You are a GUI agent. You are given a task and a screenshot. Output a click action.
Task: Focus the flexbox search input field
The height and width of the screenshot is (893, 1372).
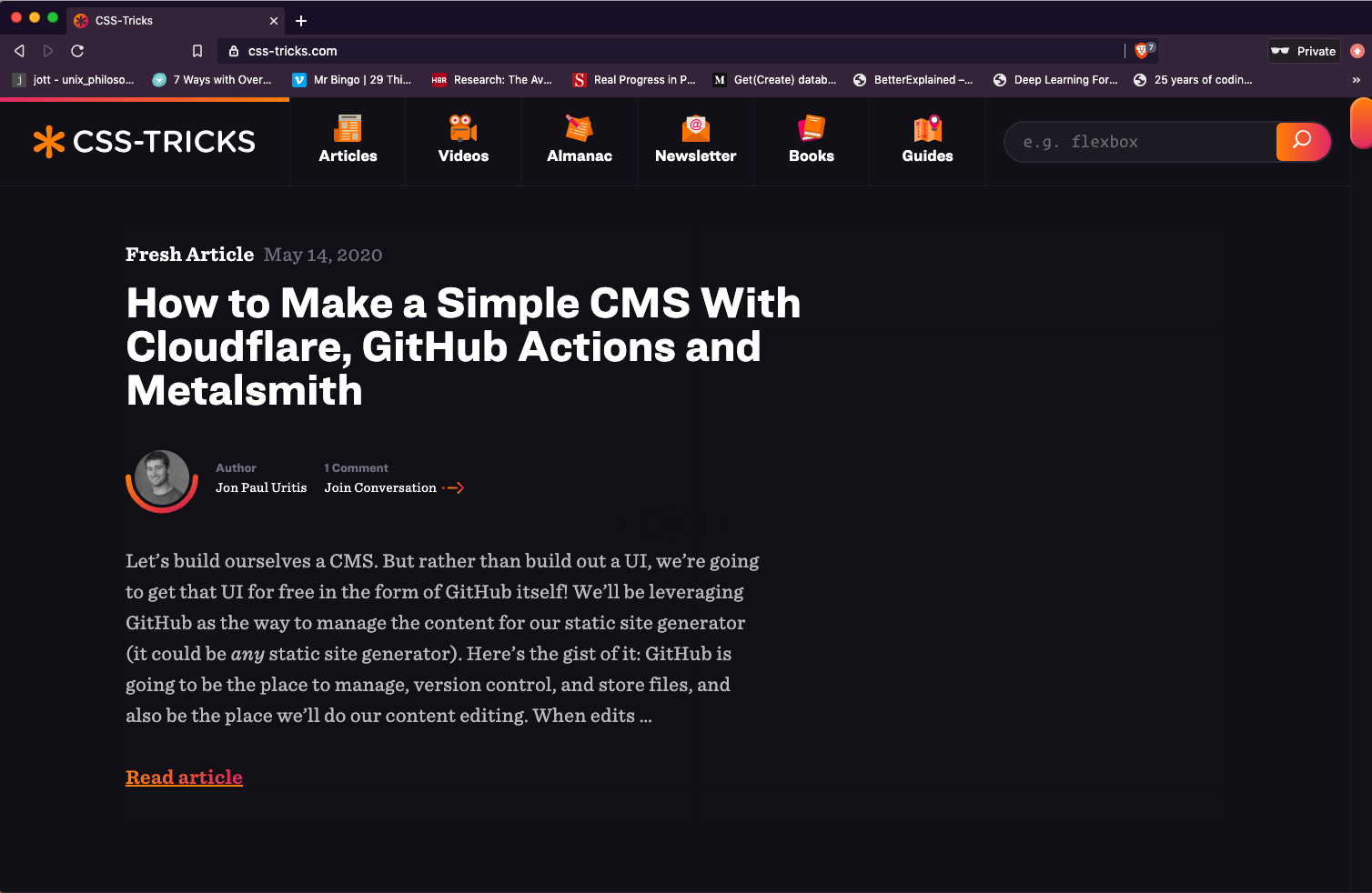(x=1142, y=142)
